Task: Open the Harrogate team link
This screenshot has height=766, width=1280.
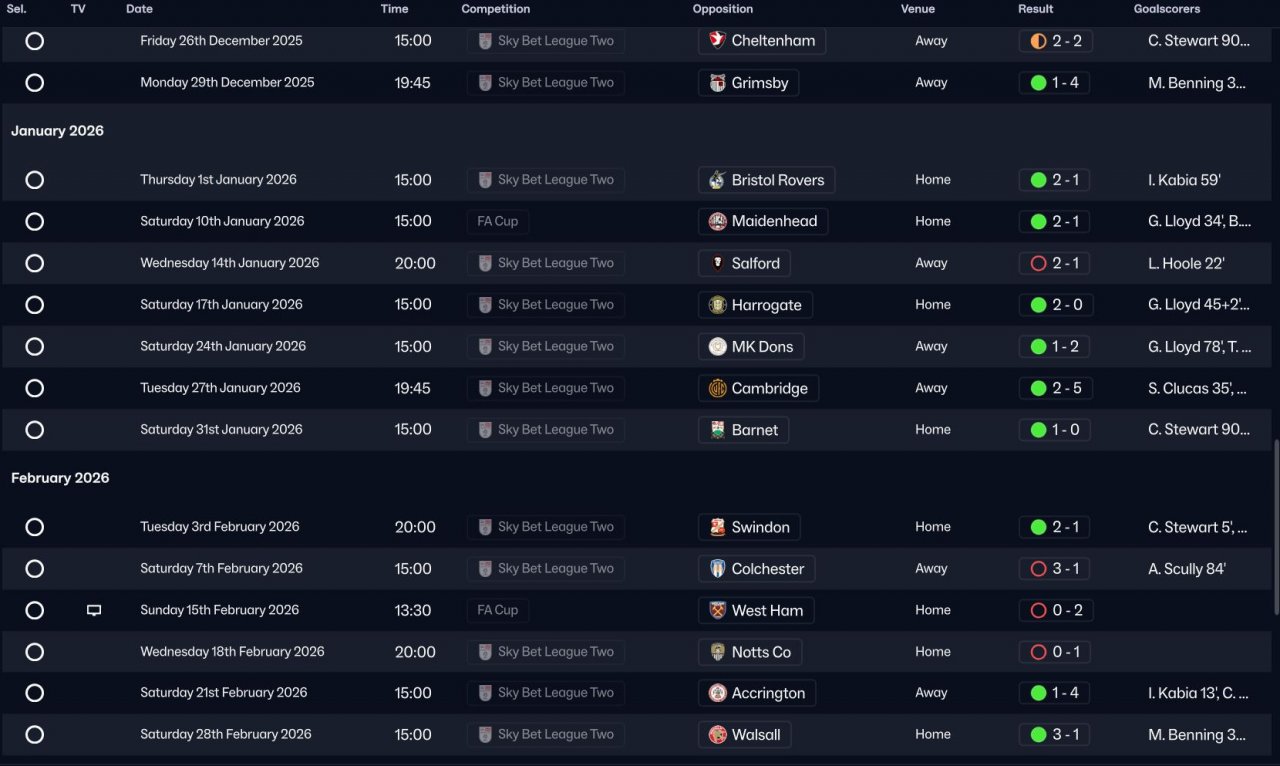Action: [x=766, y=305]
